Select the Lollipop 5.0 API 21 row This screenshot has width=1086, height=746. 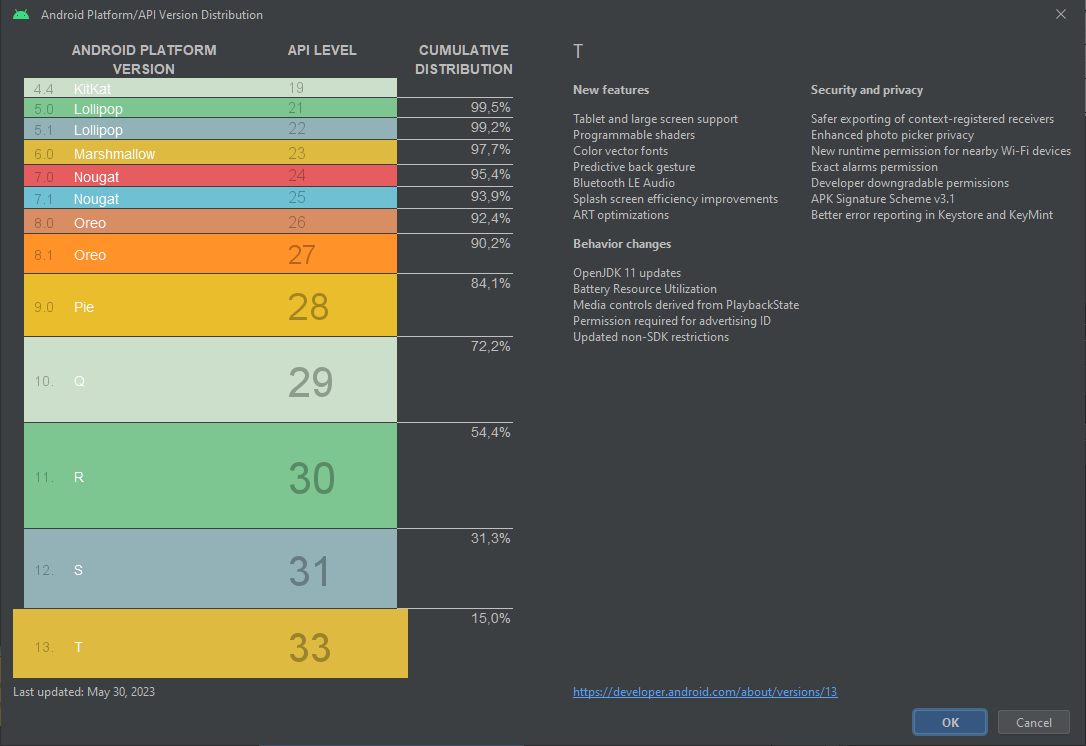pyautogui.click(x=210, y=108)
